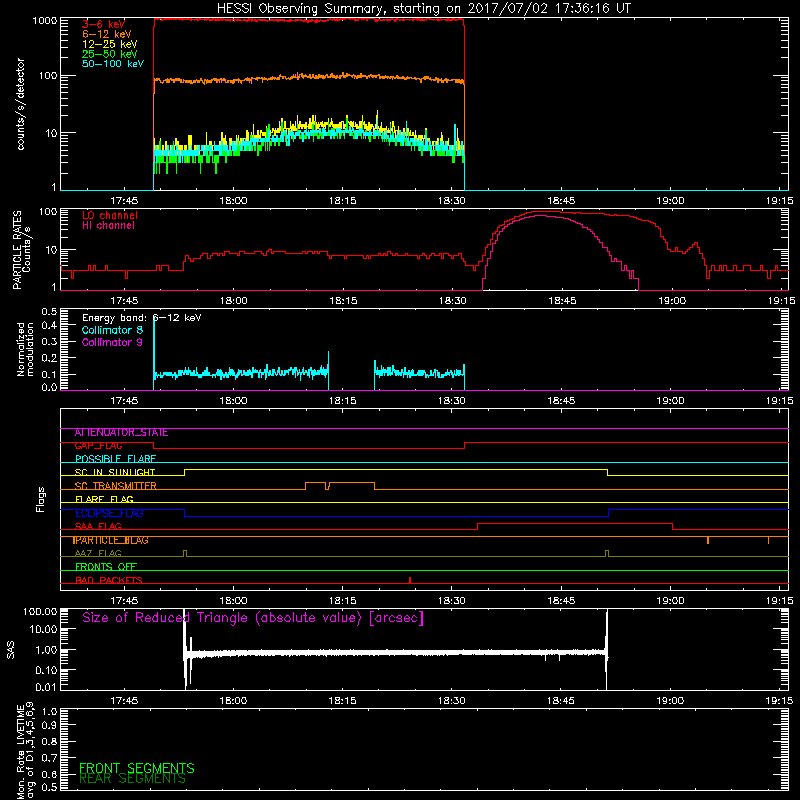The image size is (800, 800).
Task: Click the PARTICLE RATES axis label
Action: [x=17, y=249]
